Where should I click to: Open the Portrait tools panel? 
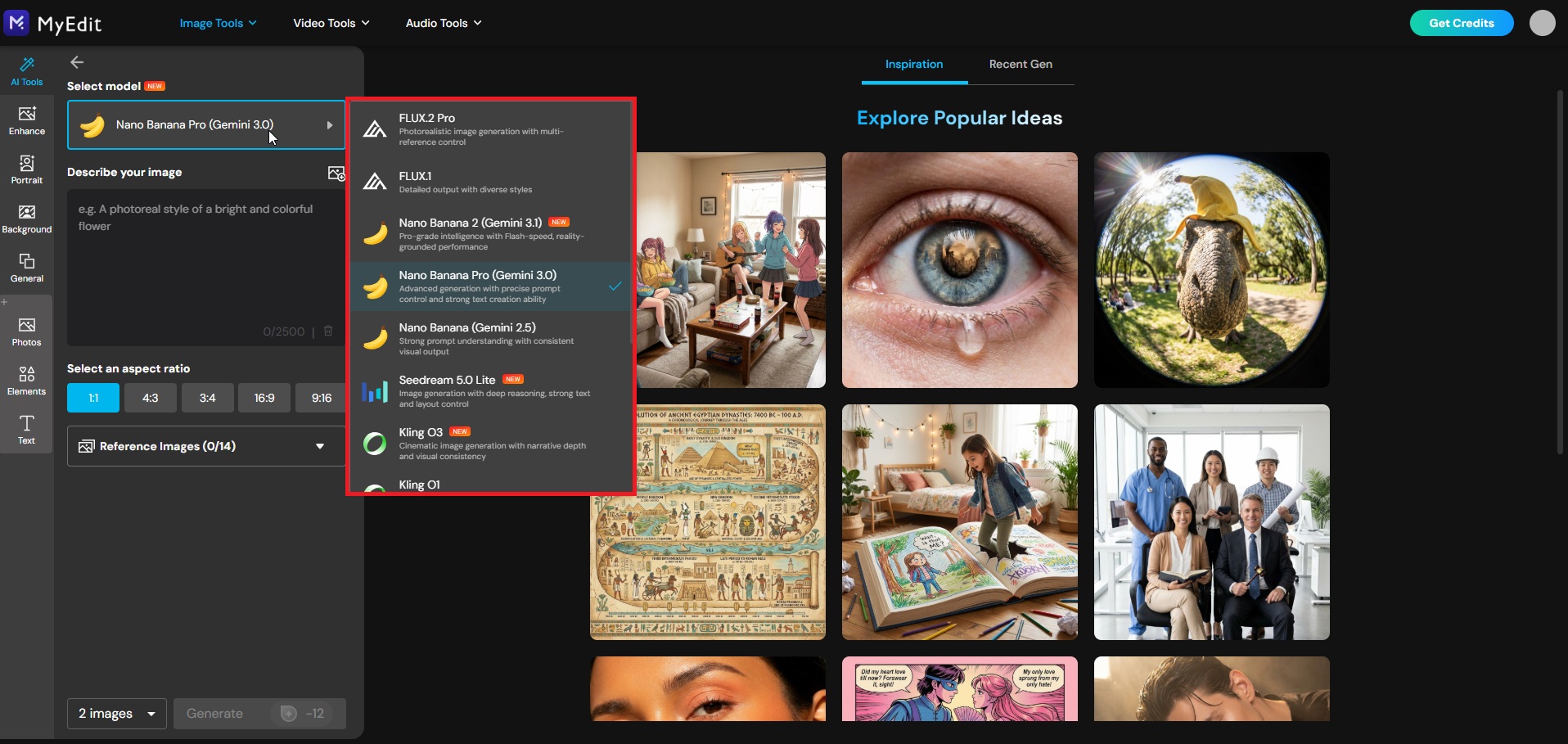(25, 169)
